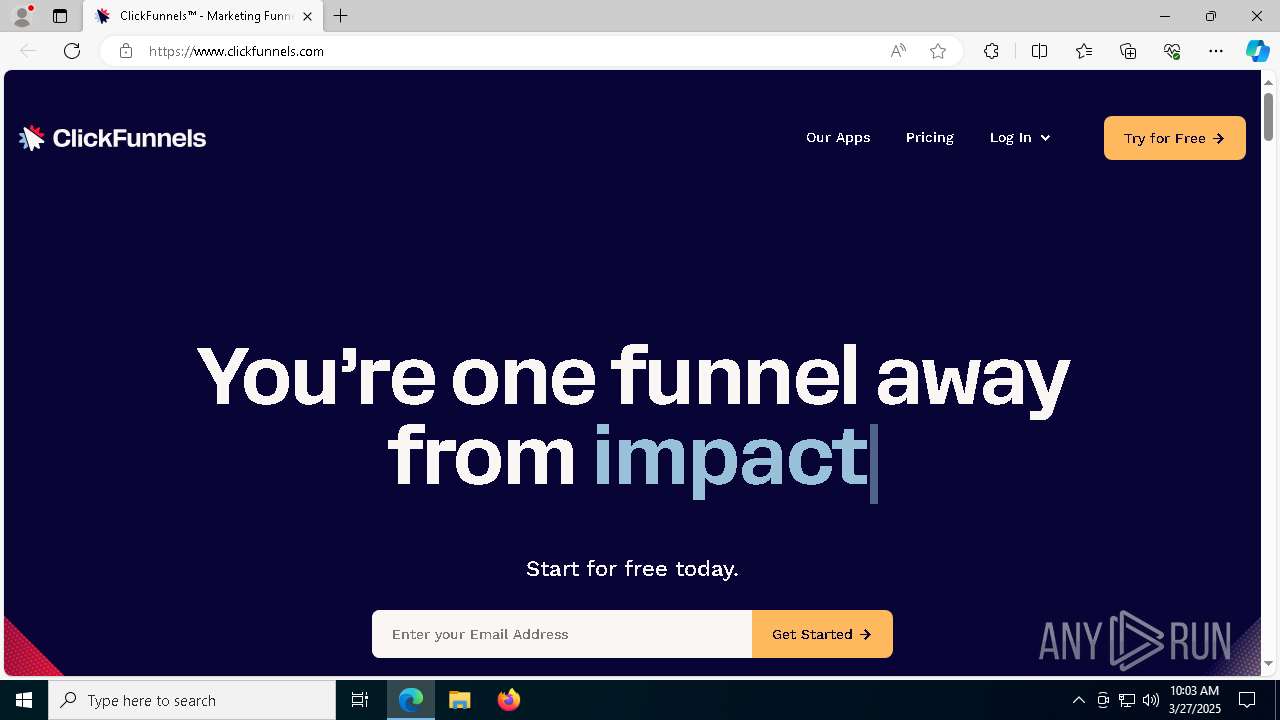Click the Type here to search box
The image size is (1280, 720).
[192, 700]
